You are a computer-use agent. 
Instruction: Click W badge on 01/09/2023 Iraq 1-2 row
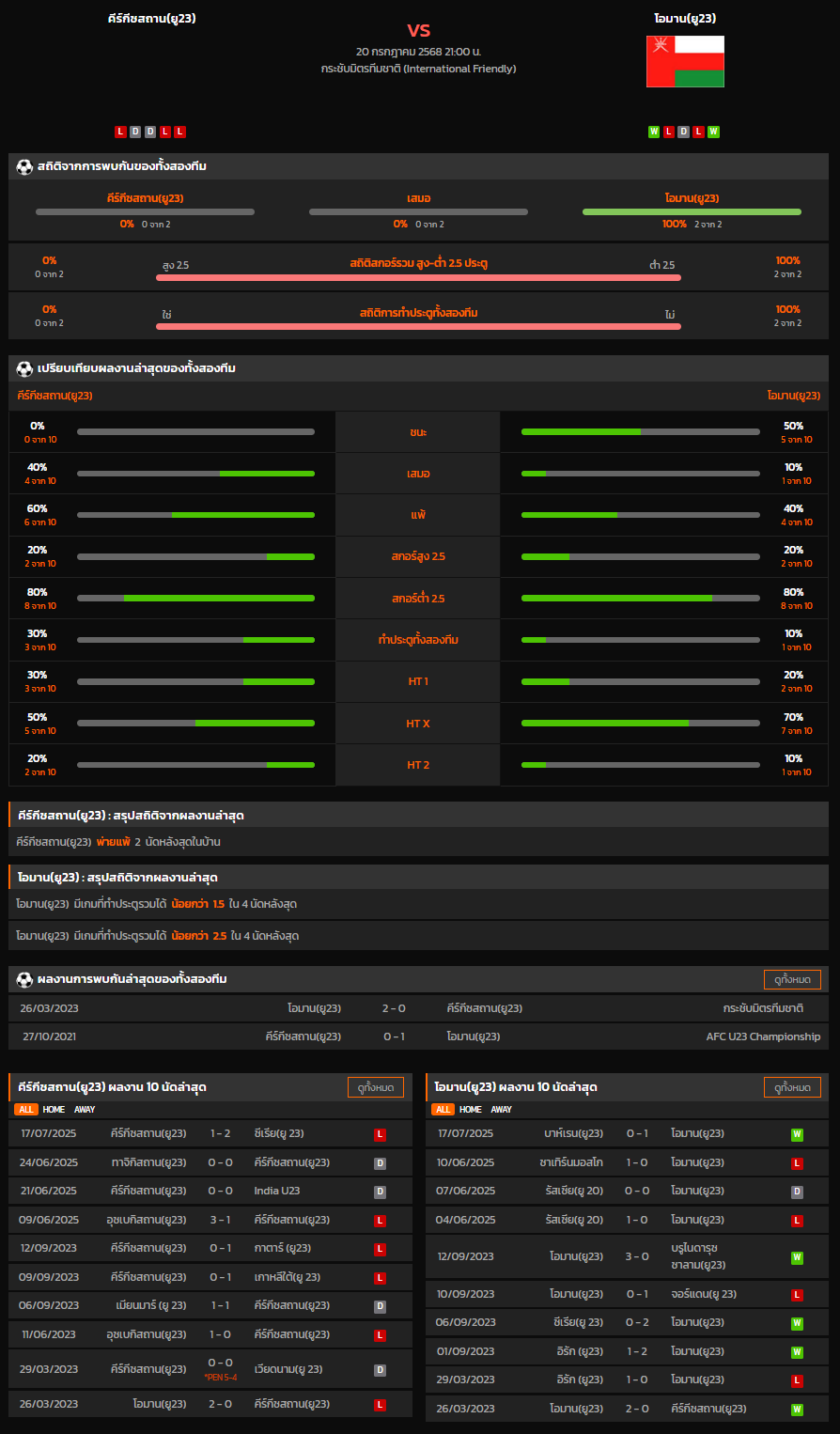click(x=797, y=1352)
